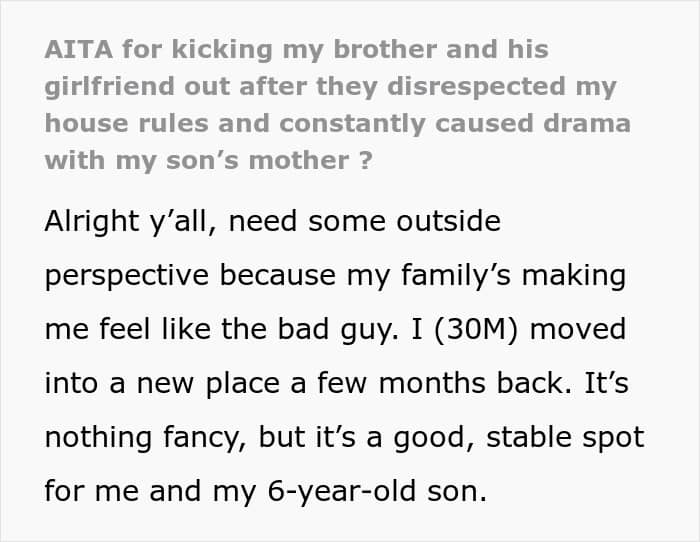
Task: Click the phrase "bad guy" in the post
Action: click(x=338, y=330)
